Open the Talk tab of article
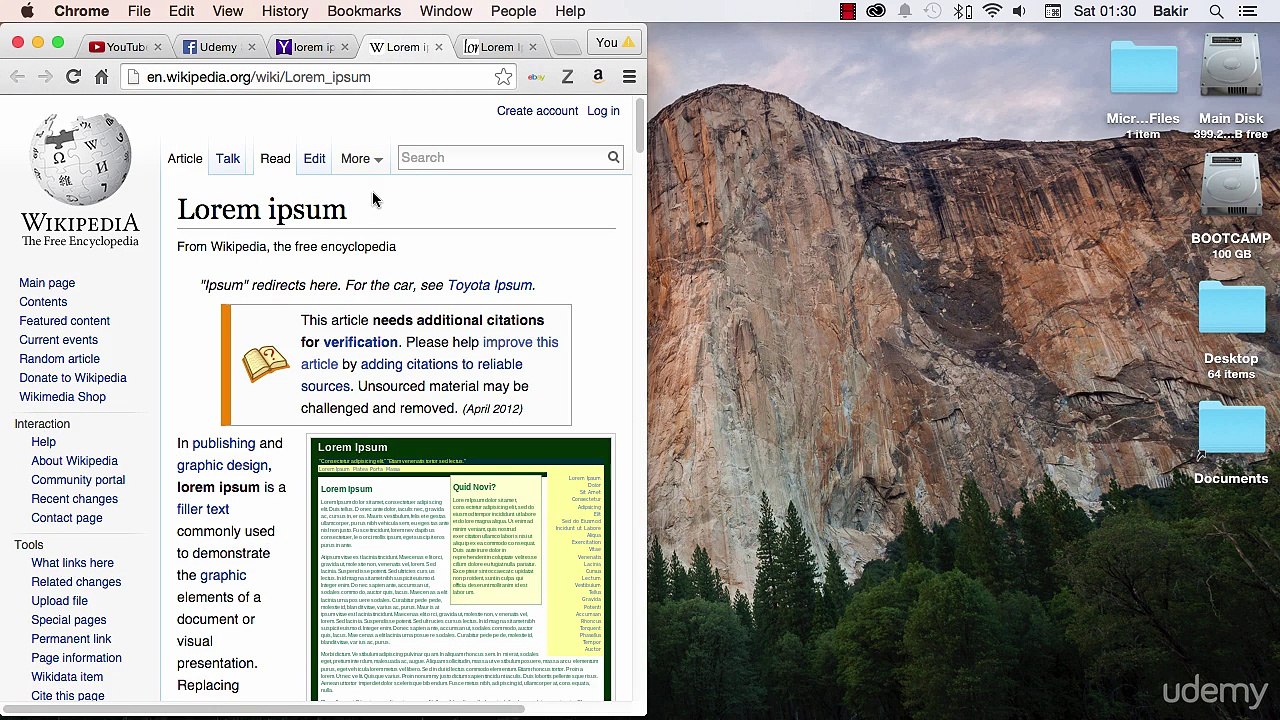 (x=228, y=159)
